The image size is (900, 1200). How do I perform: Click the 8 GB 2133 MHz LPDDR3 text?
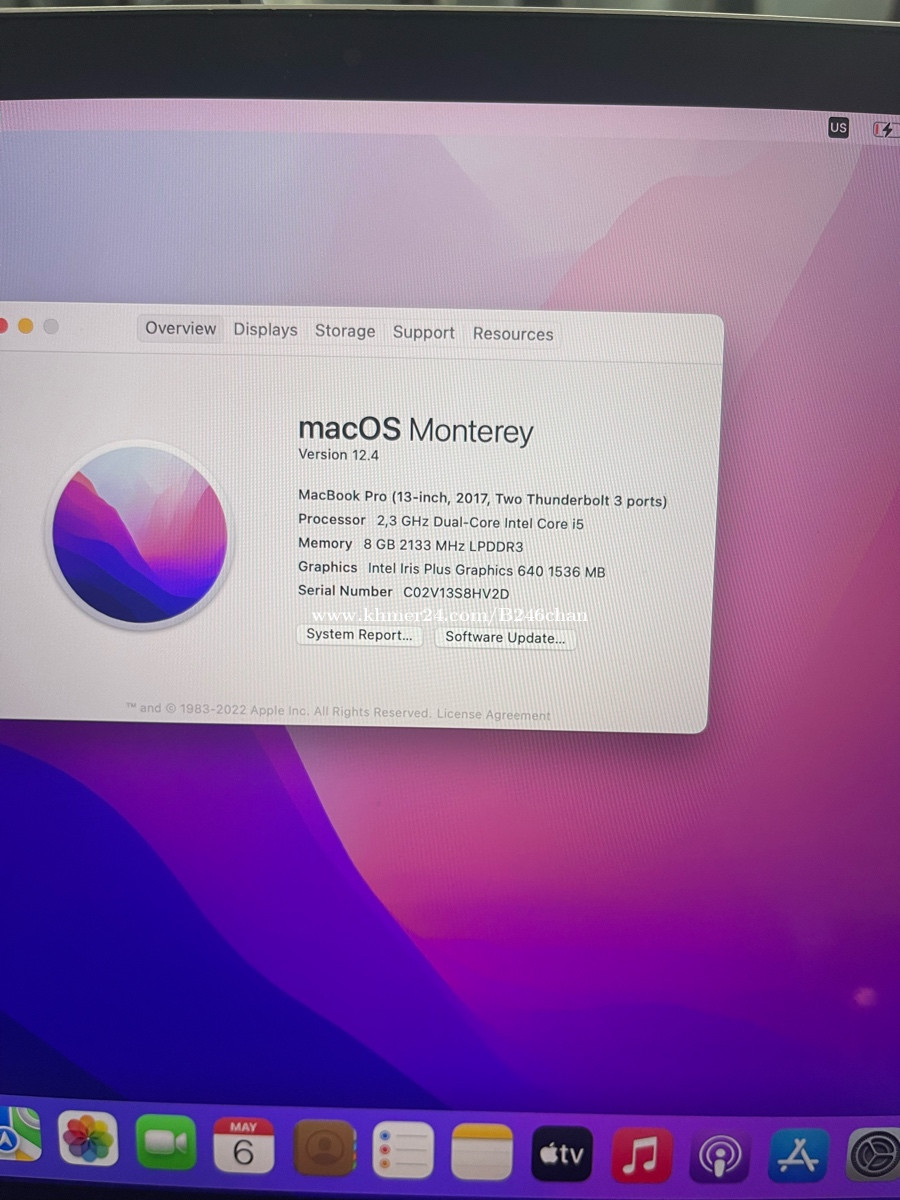point(442,546)
